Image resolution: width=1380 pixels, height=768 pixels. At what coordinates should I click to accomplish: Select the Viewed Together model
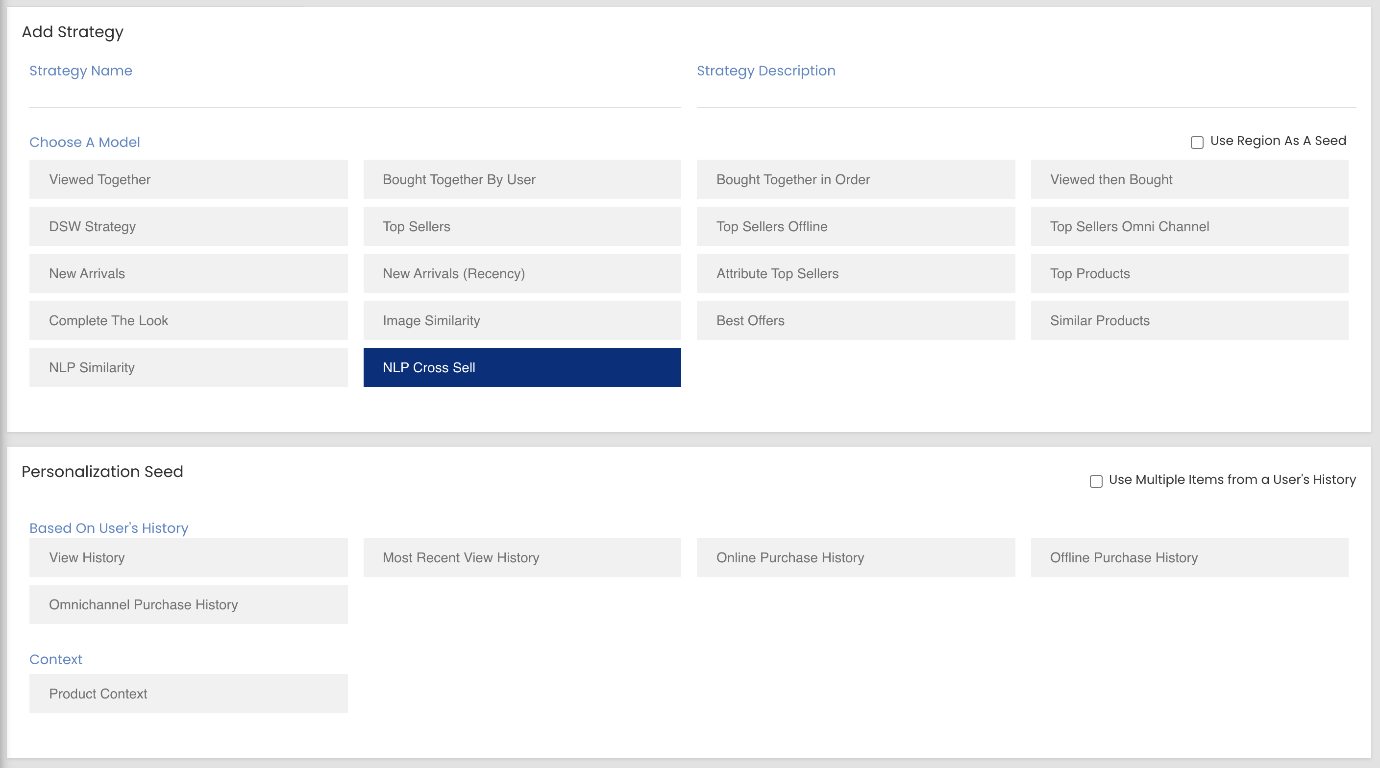coord(188,180)
